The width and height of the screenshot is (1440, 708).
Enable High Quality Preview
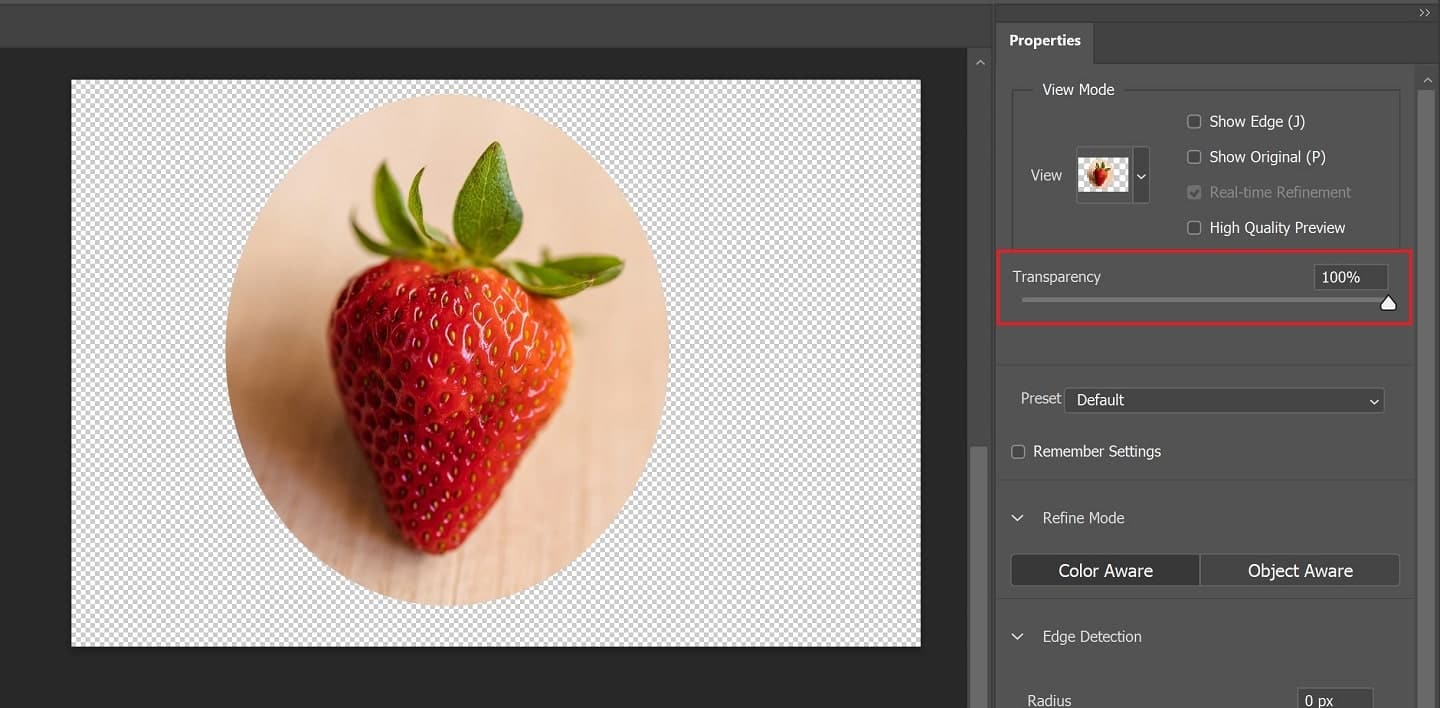point(1194,227)
